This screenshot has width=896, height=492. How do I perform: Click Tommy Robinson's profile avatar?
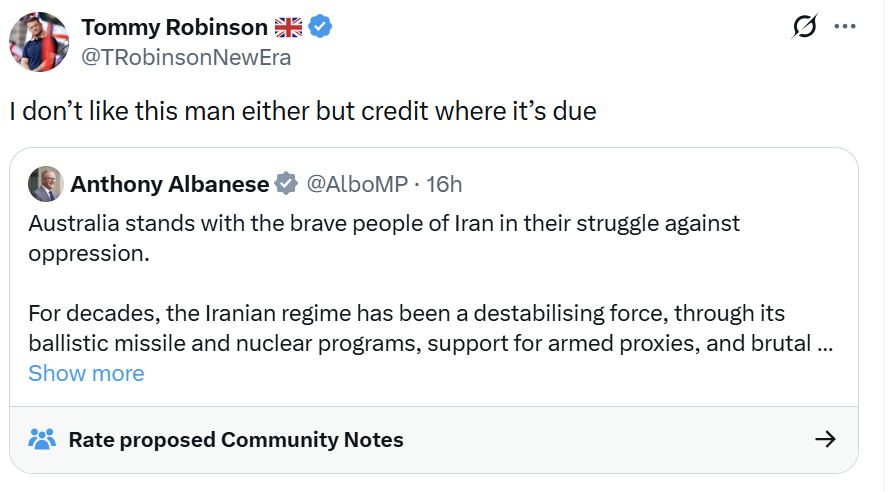click(39, 42)
